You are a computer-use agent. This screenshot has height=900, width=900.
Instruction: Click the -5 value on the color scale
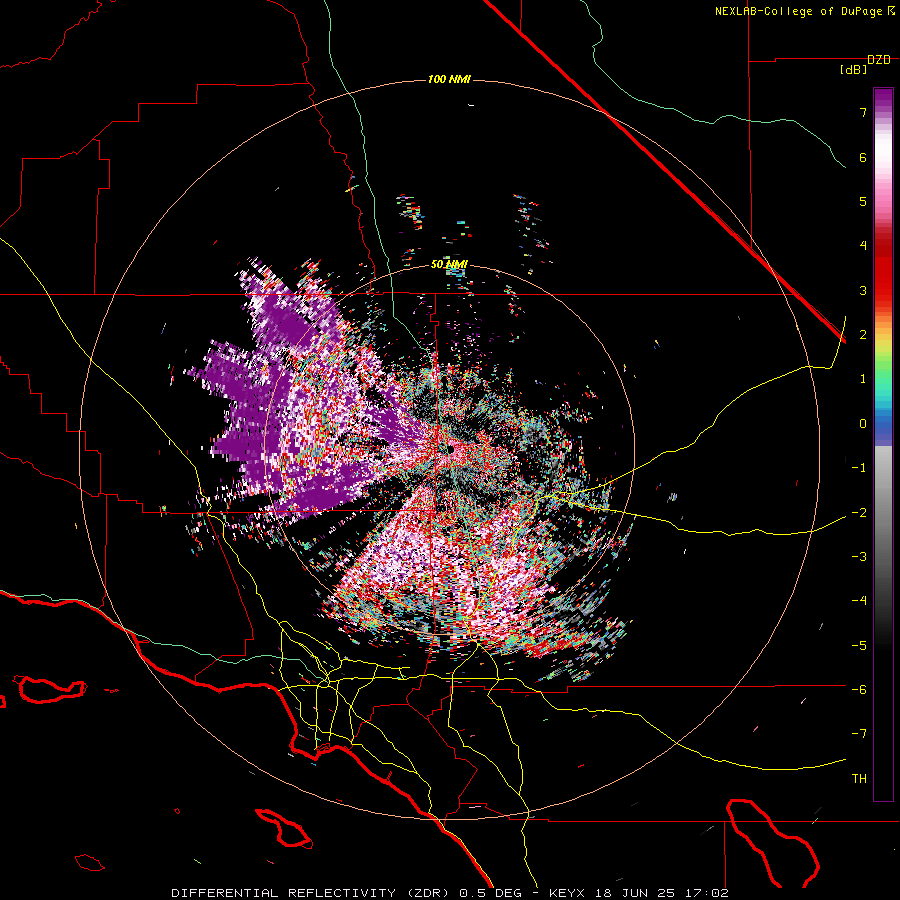[859, 645]
